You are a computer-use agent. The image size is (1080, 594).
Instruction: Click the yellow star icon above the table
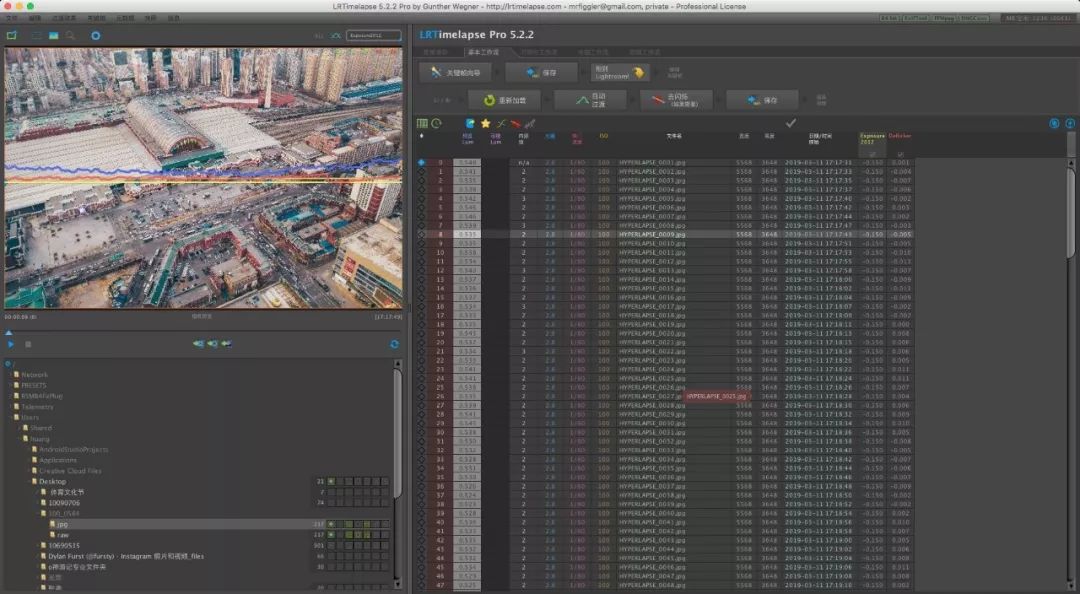tap(485, 124)
